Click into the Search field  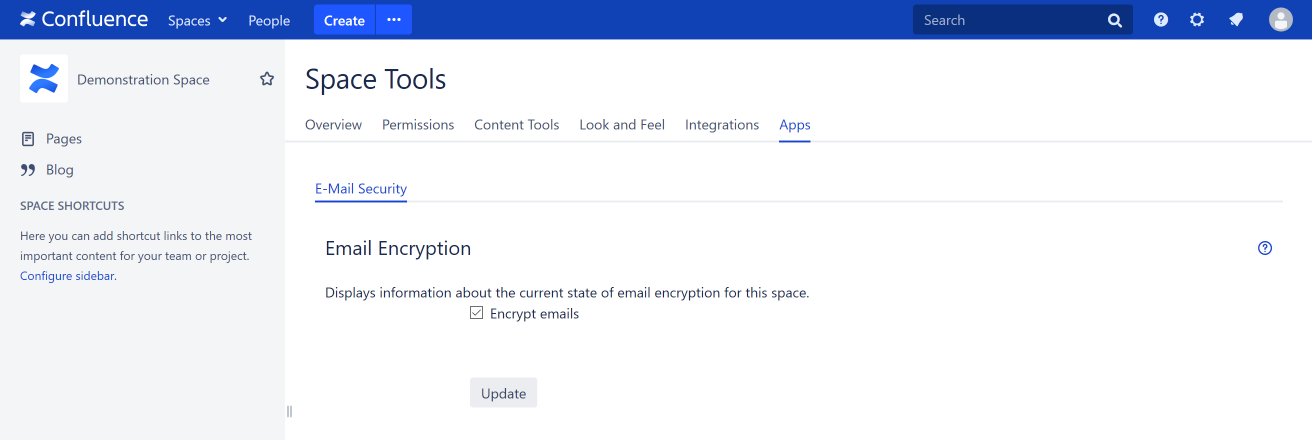click(x=1010, y=20)
